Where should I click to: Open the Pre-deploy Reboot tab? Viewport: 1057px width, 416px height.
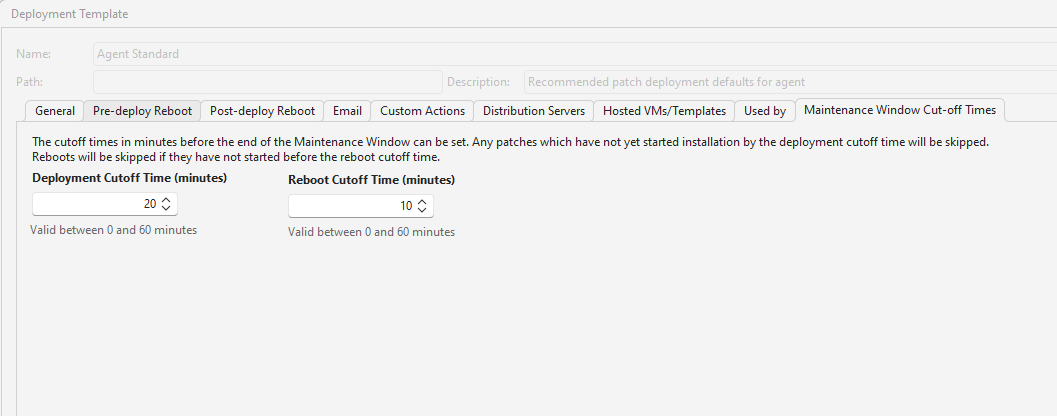142,111
